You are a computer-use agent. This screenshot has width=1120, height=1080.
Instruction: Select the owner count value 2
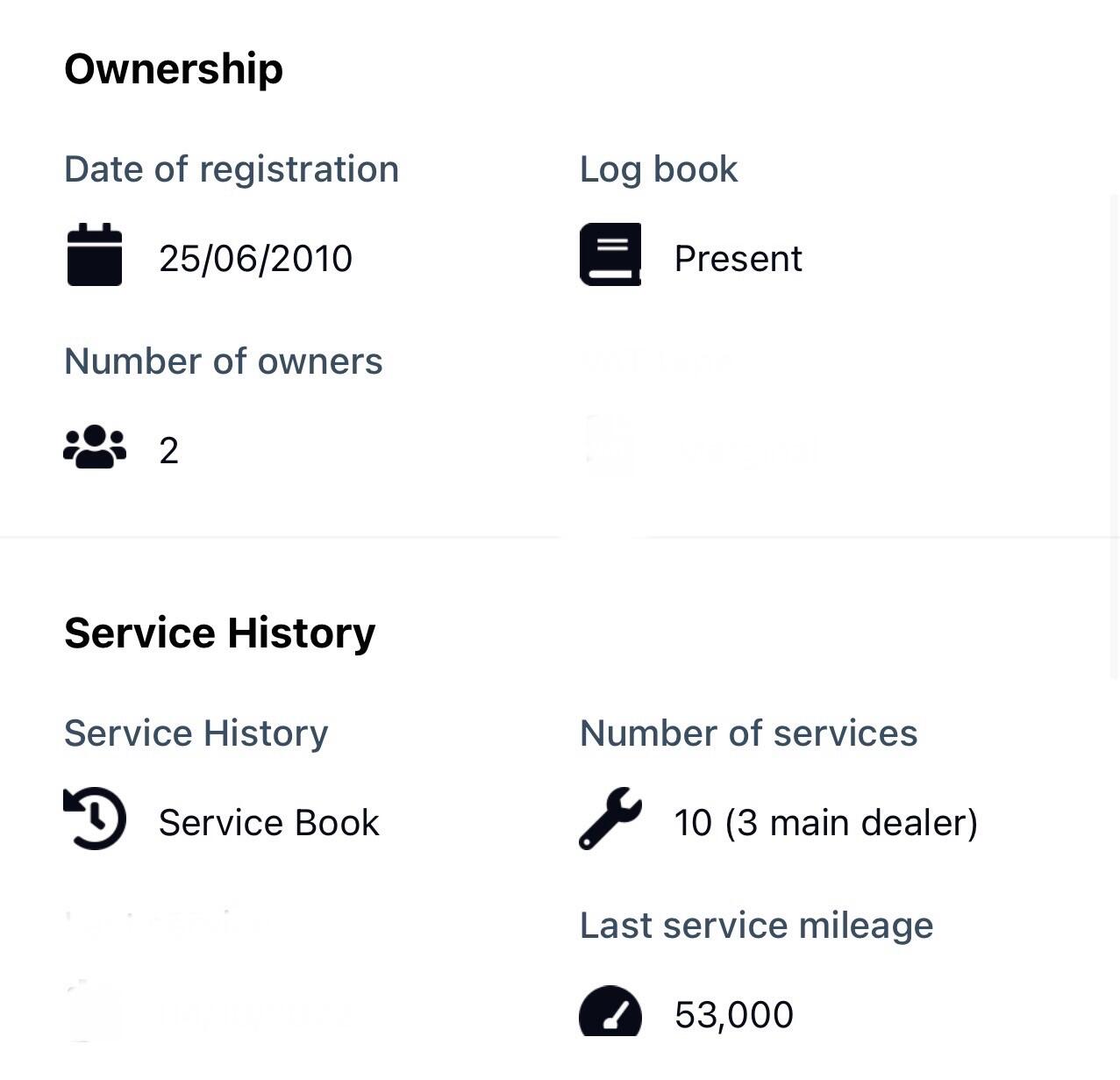coord(169,451)
